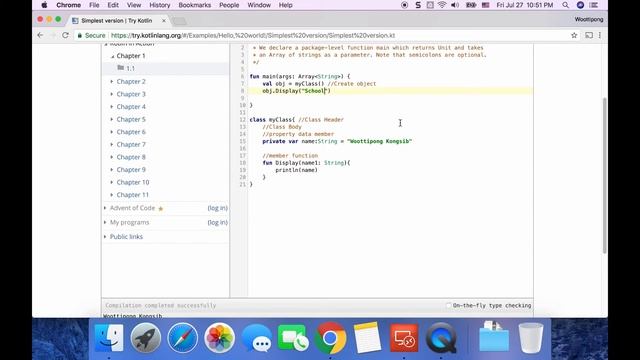The image size is (640, 360).
Task: Open the Trash in the dock
Action: [531, 338]
